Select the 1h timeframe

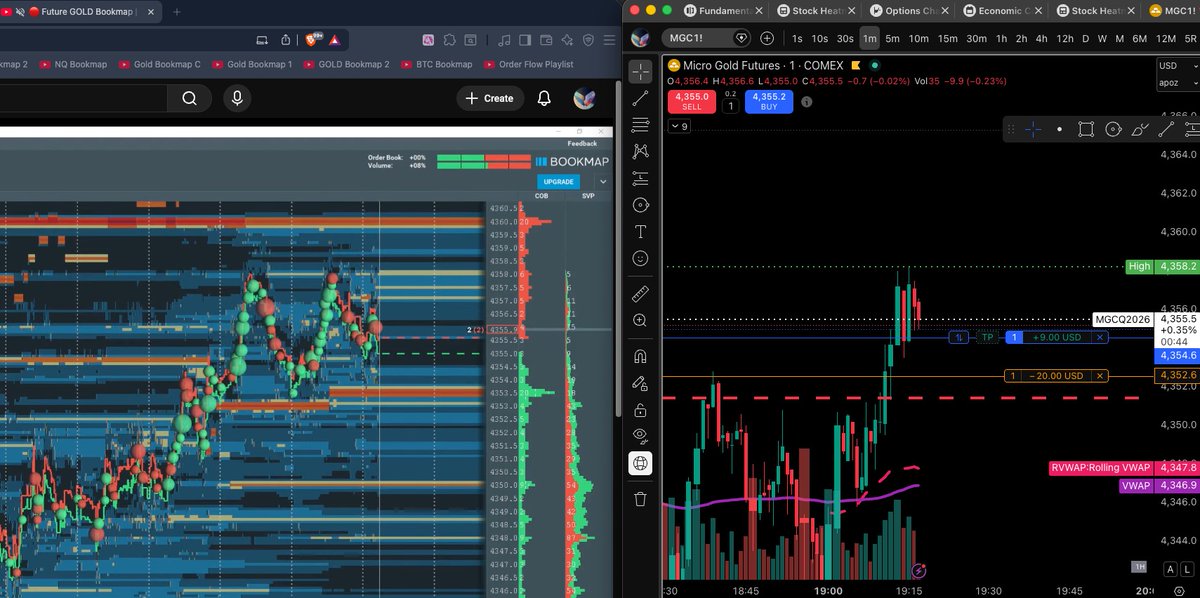coord(1001,38)
